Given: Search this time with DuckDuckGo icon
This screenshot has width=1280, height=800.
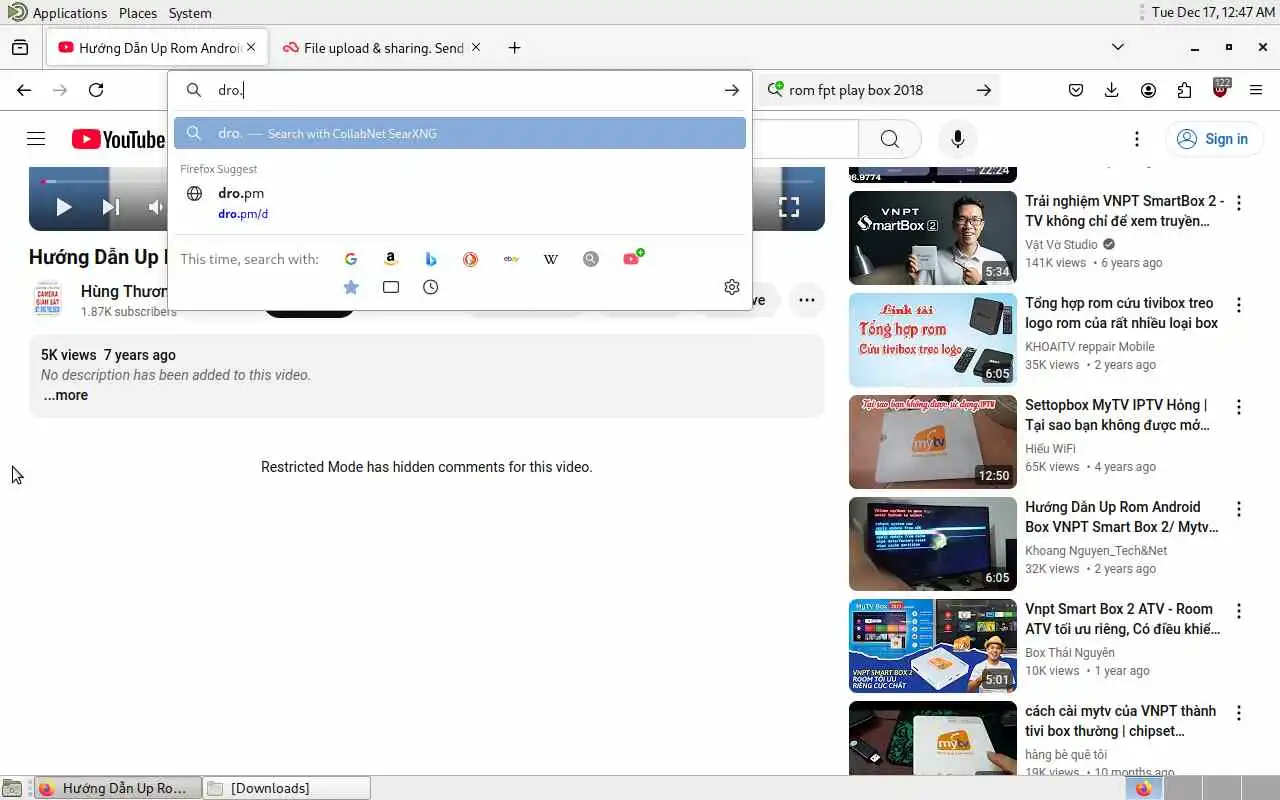Looking at the screenshot, I should tap(471, 259).
